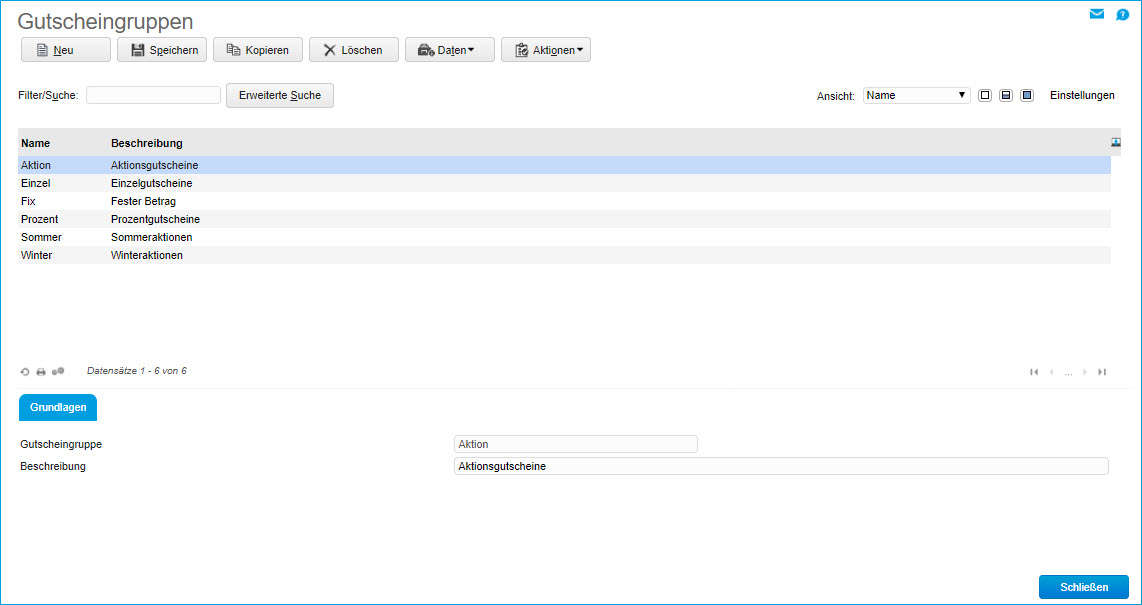Viewport: 1142px width, 605px height.
Task: Click the refresh icon below the table
Action: coord(25,372)
